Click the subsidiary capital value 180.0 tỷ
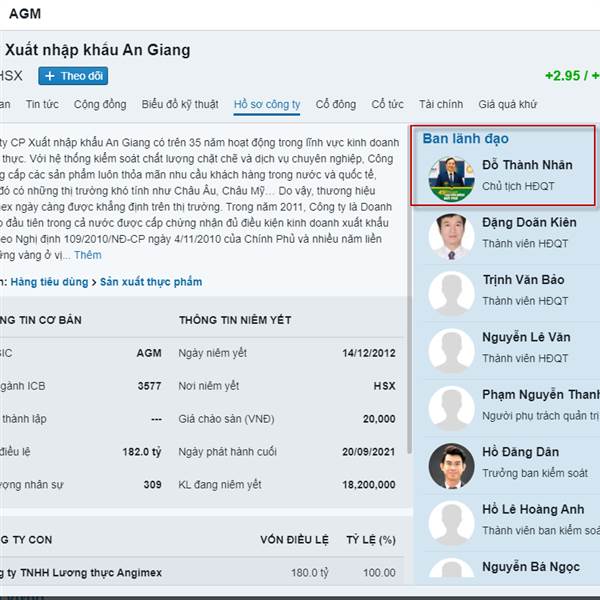 pyautogui.click(x=310, y=572)
